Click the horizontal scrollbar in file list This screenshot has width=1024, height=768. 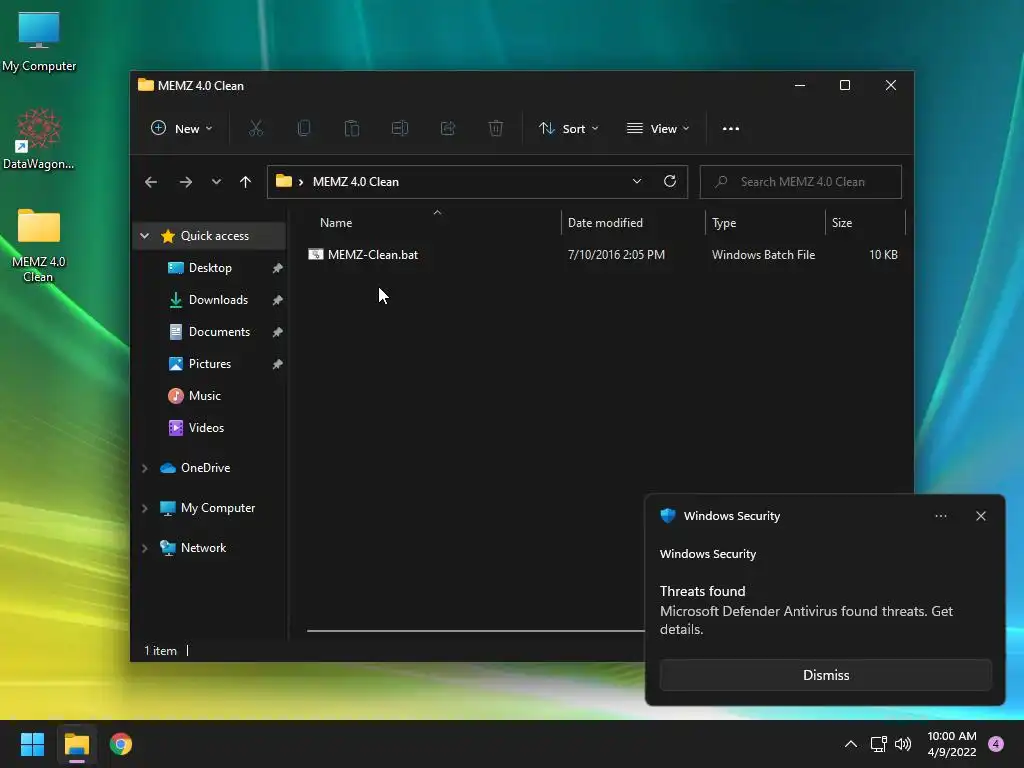click(475, 631)
